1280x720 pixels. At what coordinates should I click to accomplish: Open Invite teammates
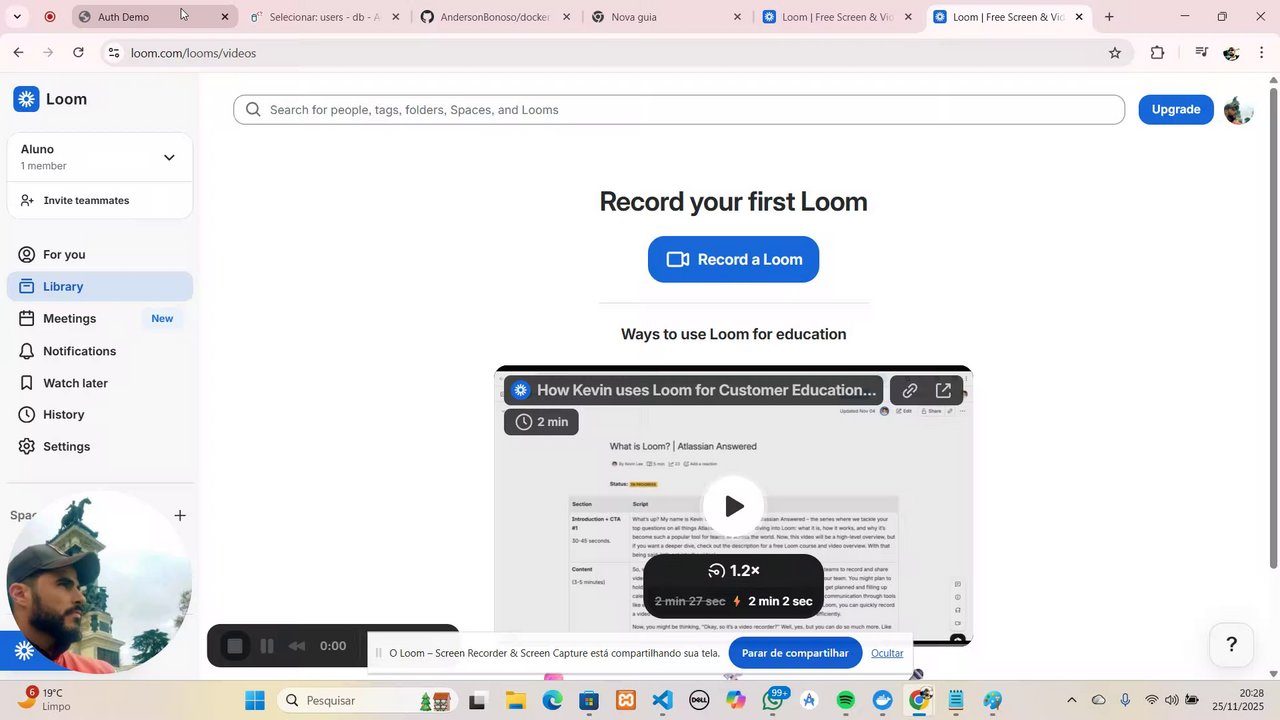point(86,200)
